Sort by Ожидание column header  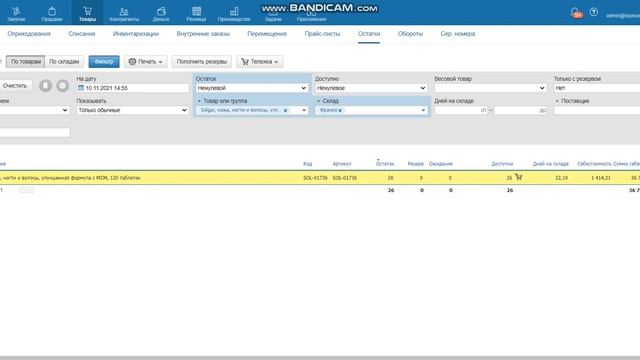pos(440,164)
